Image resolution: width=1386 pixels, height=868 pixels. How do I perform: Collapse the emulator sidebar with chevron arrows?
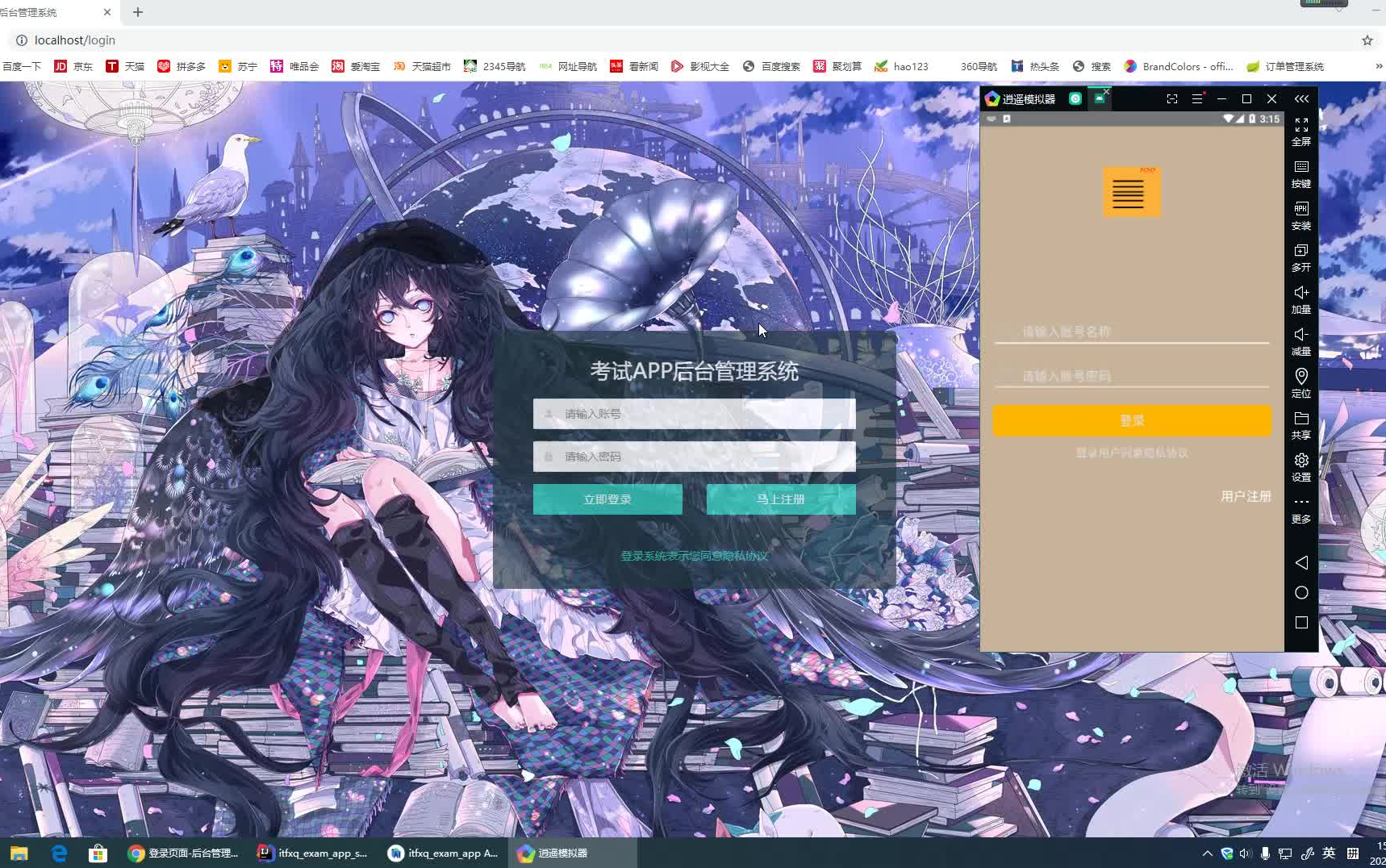pos(1300,98)
